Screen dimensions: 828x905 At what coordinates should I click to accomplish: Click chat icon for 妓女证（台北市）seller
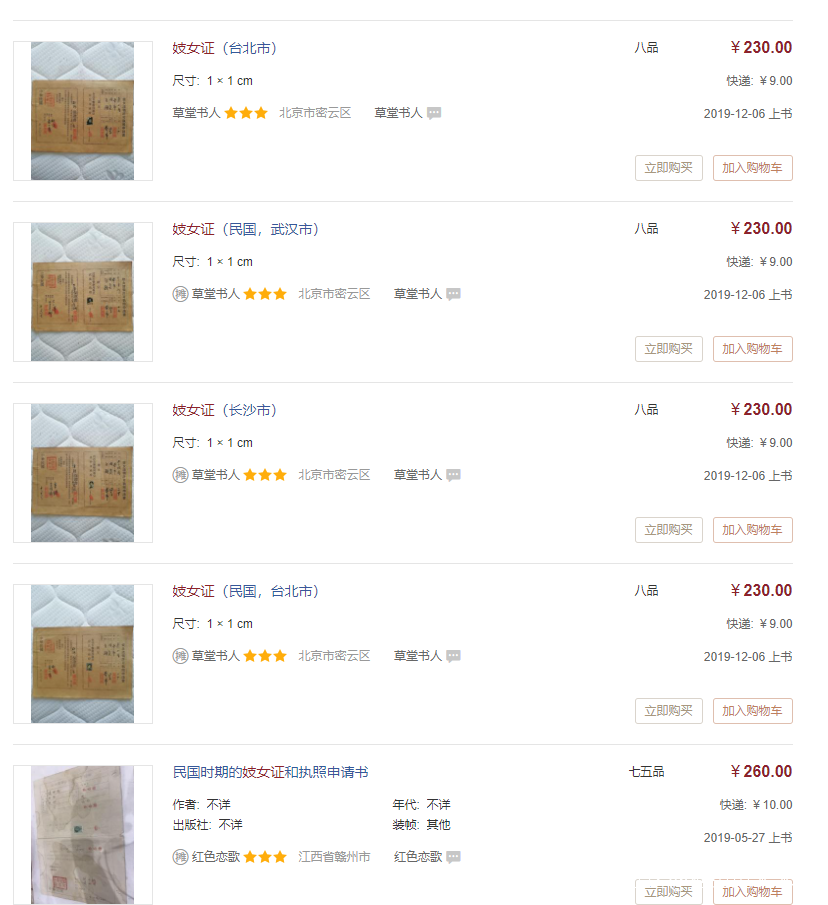pyautogui.click(x=434, y=113)
